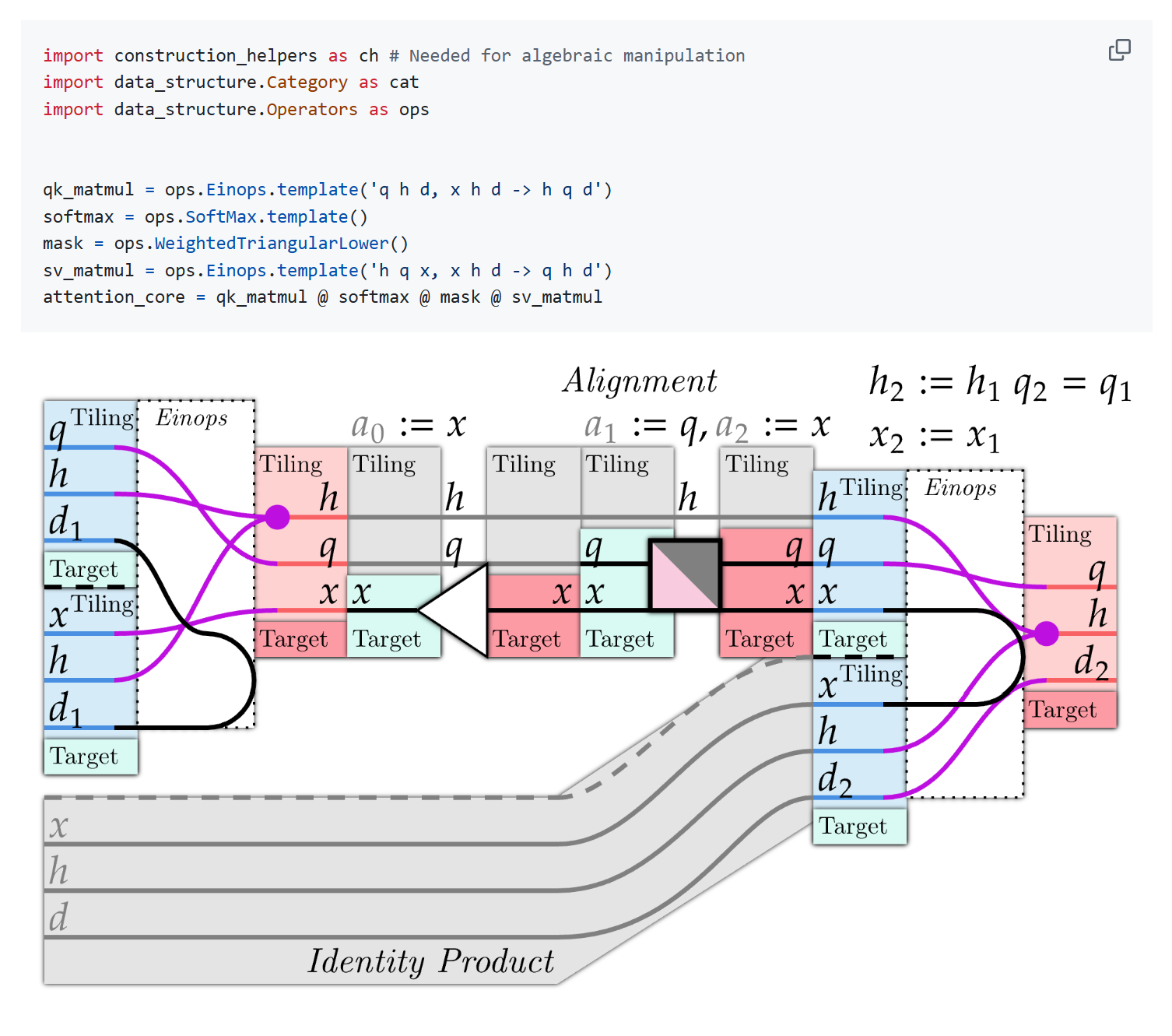Click the right Einops box label
The height and width of the screenshot is (1036, 1172).
click(960, 488)
